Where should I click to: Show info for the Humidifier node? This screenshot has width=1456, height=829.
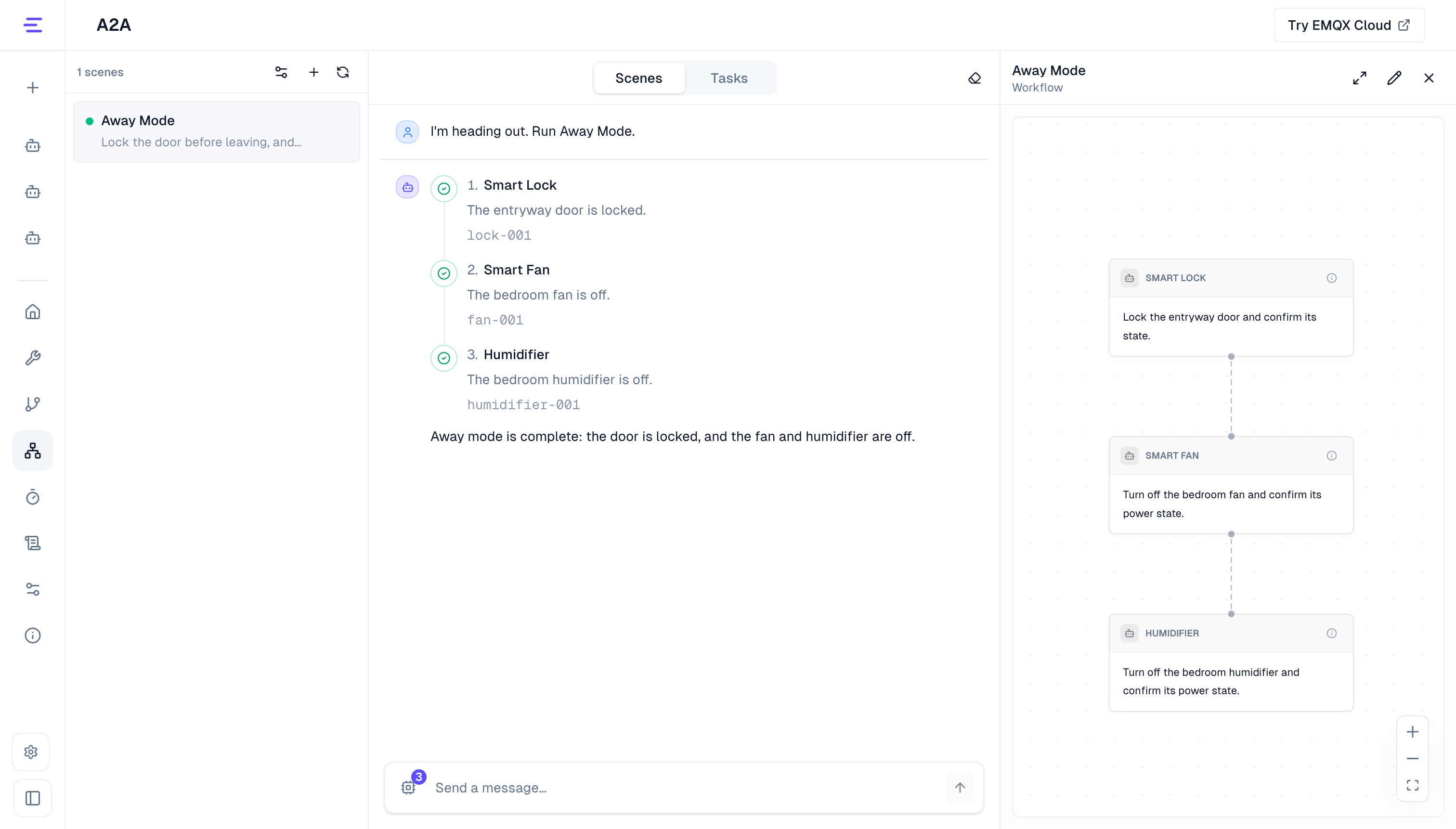pos(1331,633)
